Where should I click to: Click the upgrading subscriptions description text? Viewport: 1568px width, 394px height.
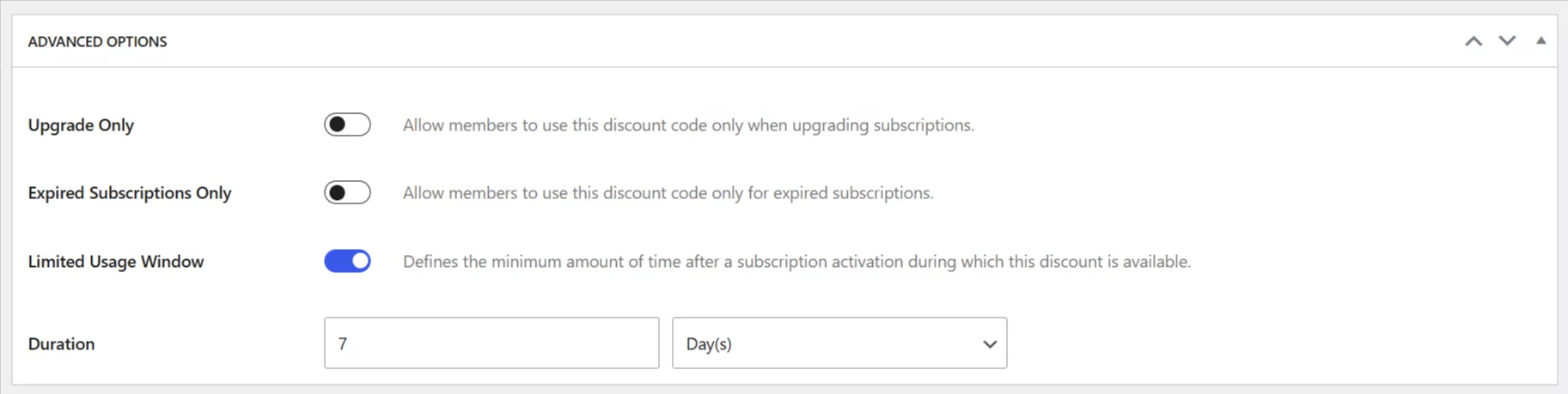pos(687,125)
